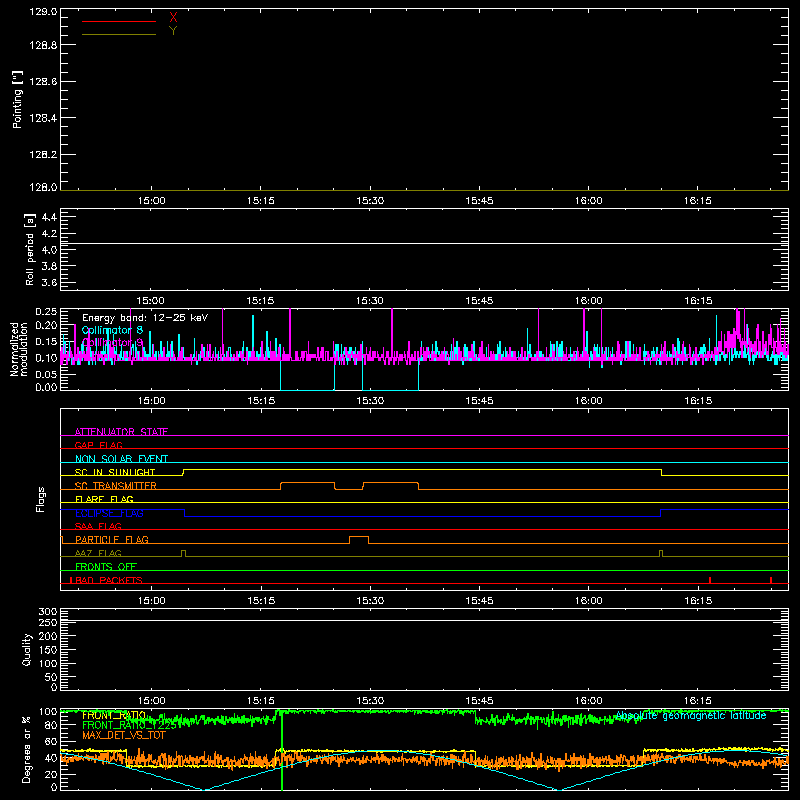Click the 'NON_SOLAR_EVENT' flag label

pyautogui.click(x=121, y=459)
